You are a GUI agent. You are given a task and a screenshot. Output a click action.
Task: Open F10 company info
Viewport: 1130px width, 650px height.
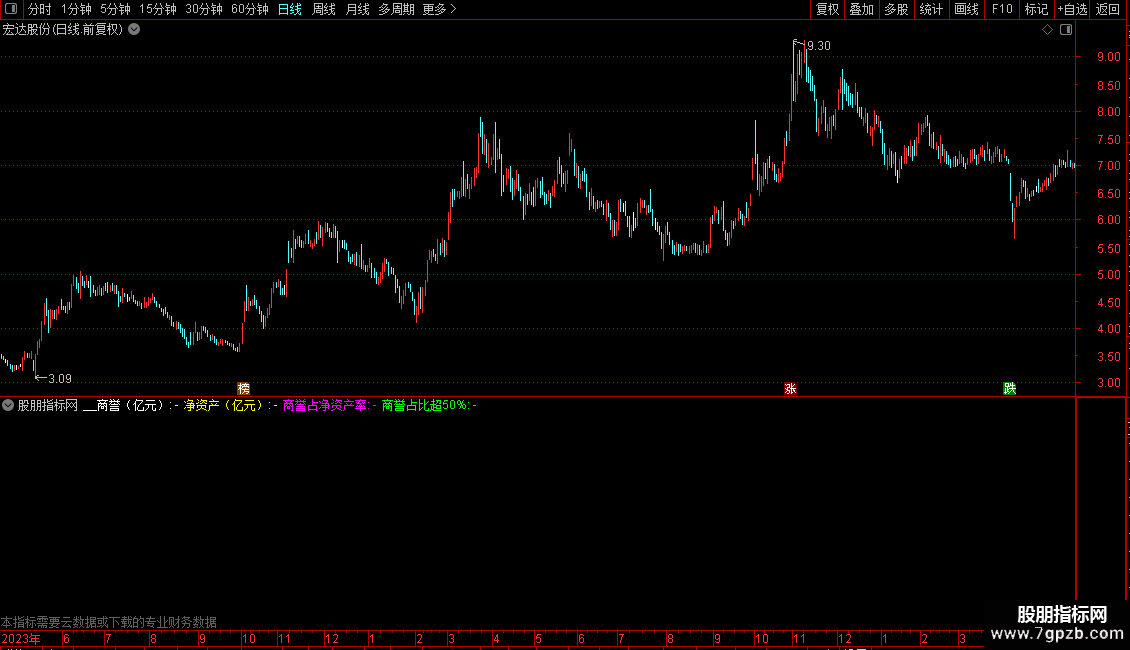pyautogui.click(x=1002, y=9)
